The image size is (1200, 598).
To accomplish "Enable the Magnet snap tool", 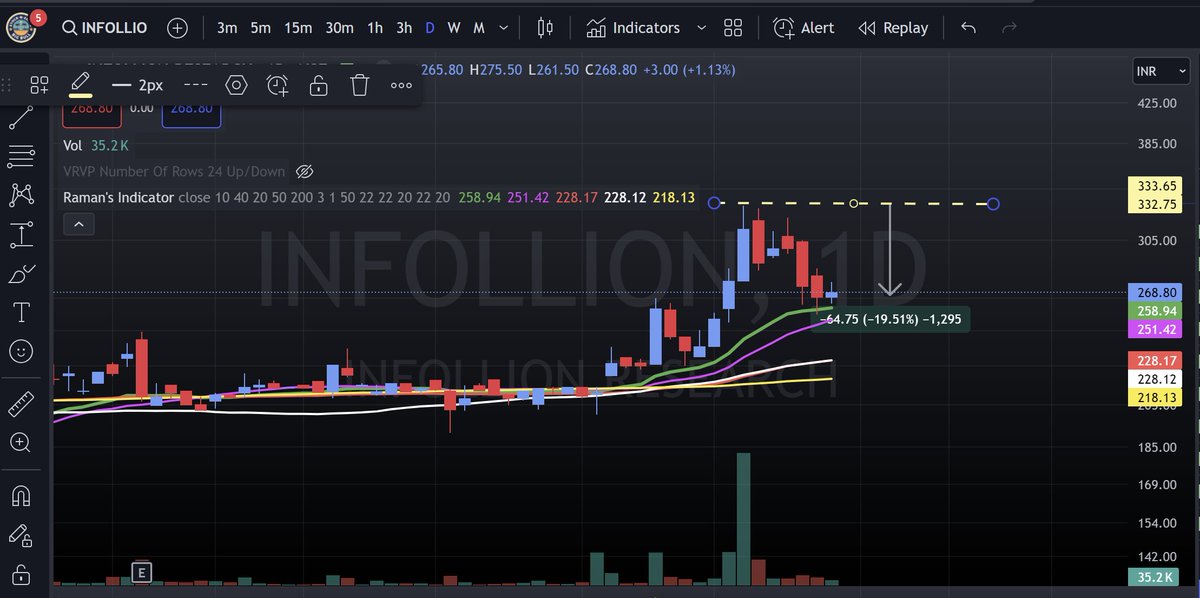I will pyautogui.click(x=22, y=495).
